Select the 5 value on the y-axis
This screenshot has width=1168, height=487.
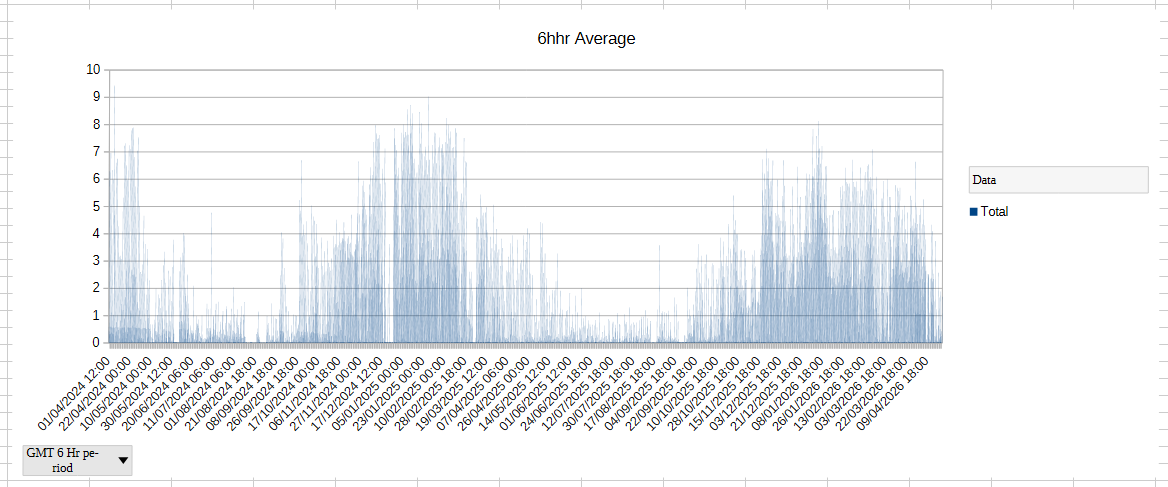(x=97, y=206)
